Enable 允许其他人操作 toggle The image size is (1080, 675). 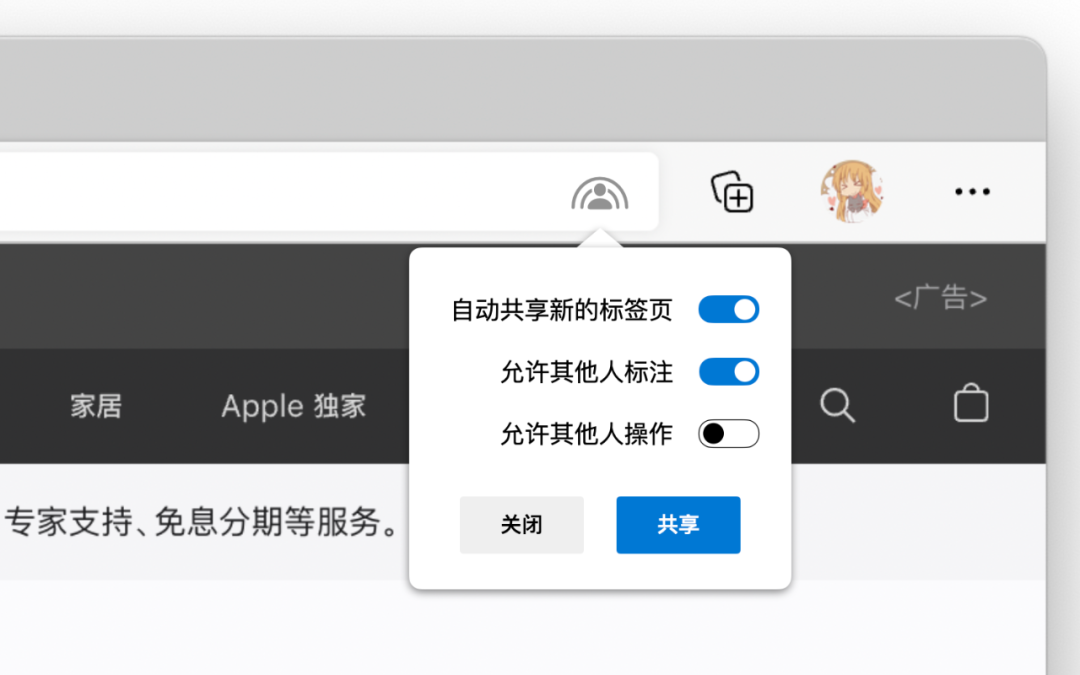click(x=729, y=434)
